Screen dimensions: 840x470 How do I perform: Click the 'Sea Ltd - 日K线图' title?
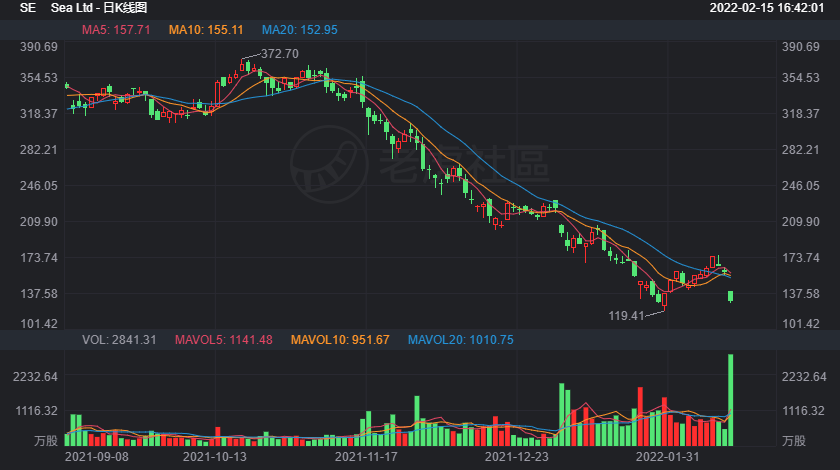[x=99, y=8]
